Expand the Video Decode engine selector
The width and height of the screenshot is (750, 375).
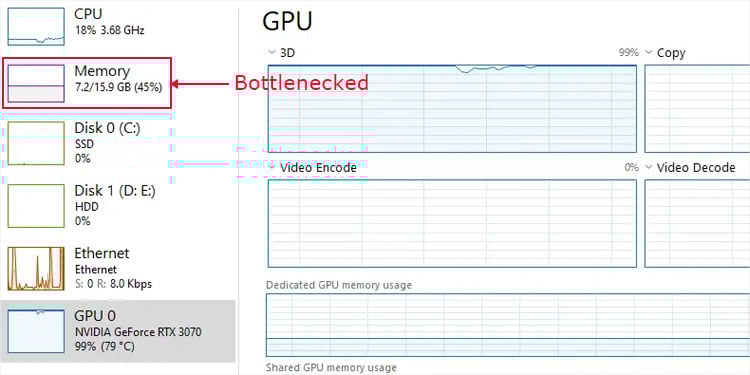pos(649,167)
